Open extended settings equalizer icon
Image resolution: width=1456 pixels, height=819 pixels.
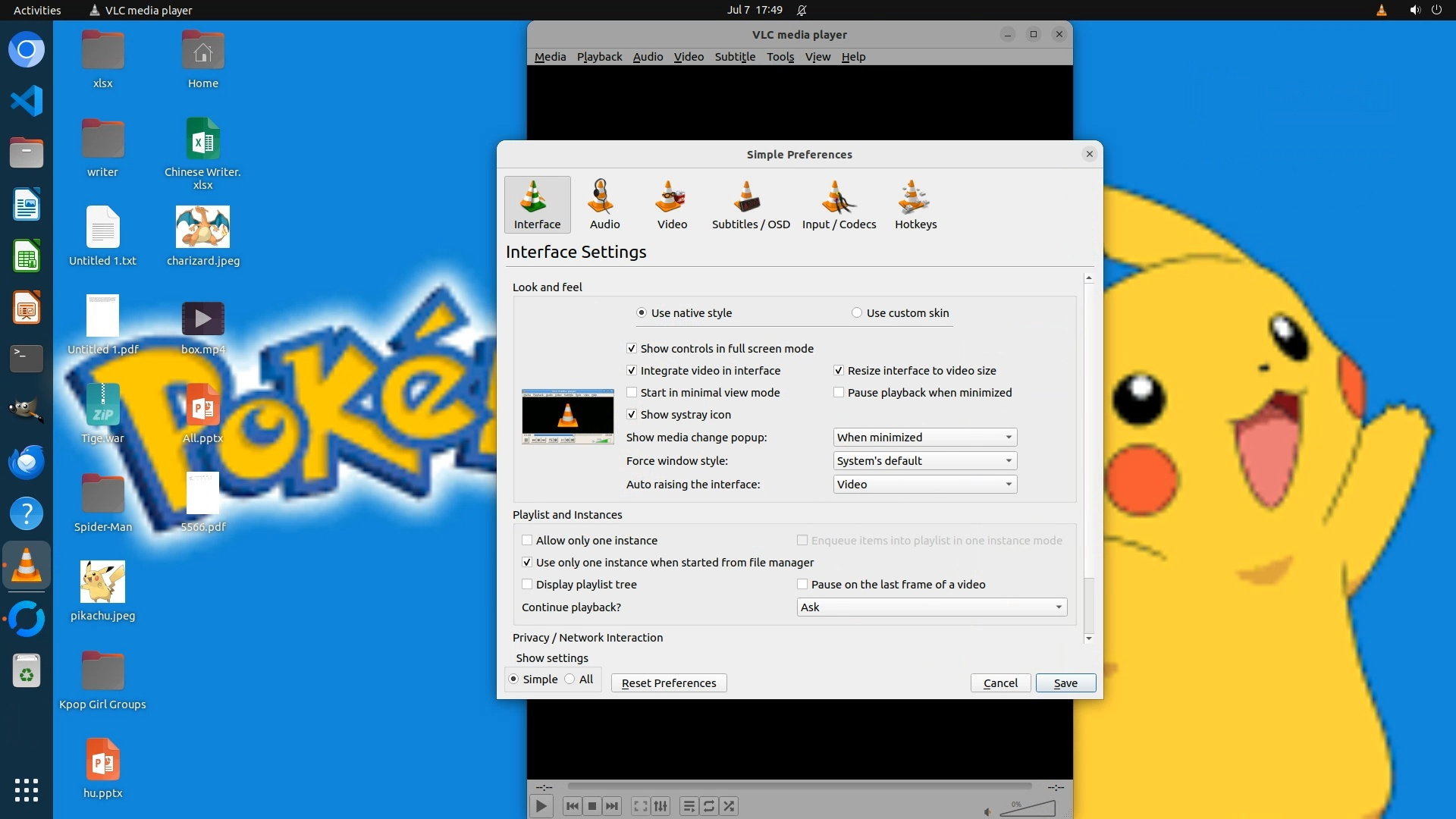point(661,806)
